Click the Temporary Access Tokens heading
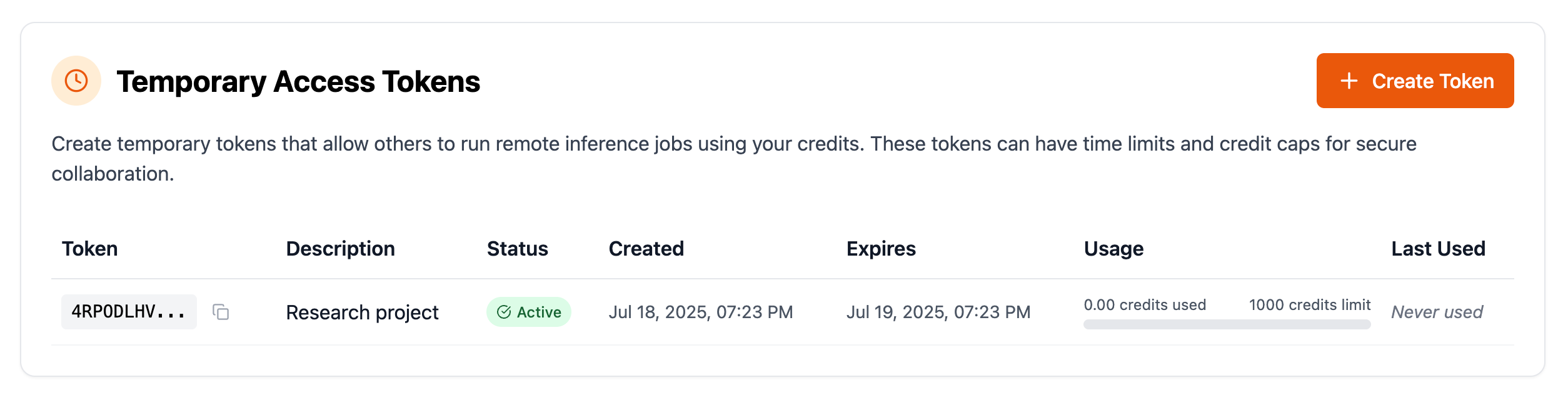 298,82
